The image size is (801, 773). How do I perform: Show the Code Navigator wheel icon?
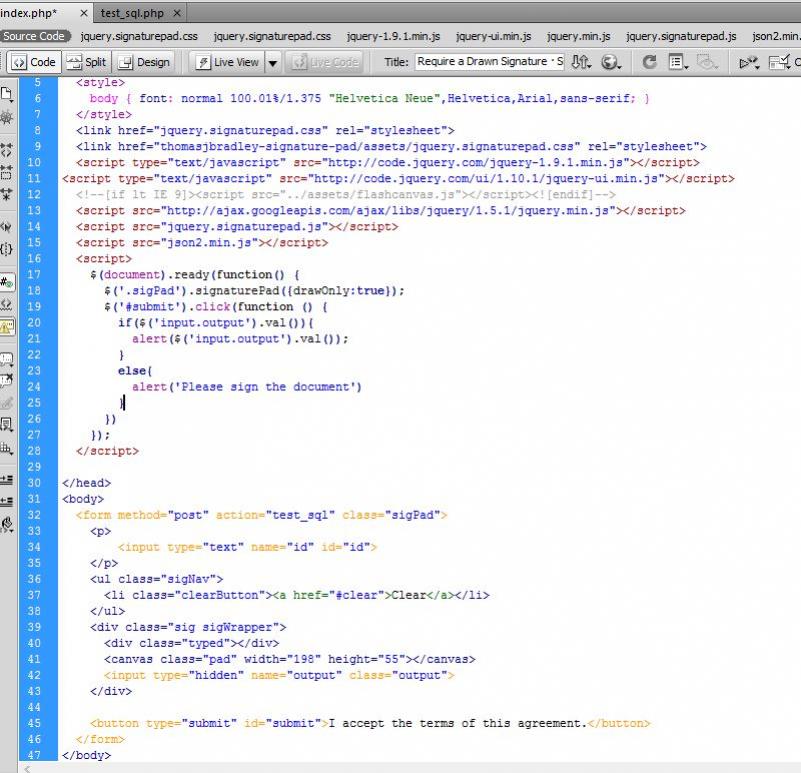click(7, 118)
